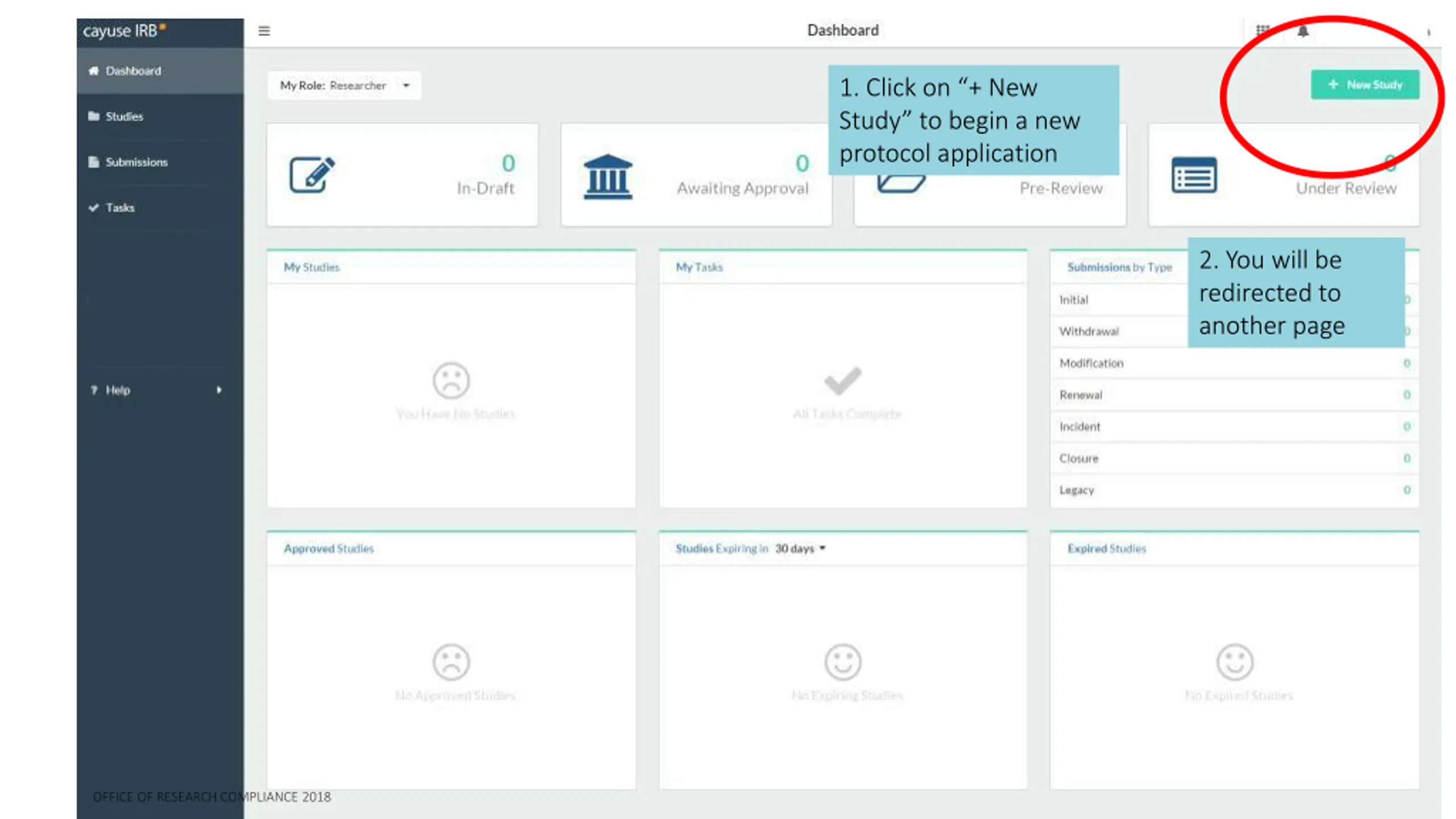This screenshot has width=1456, height=819.
Task: Open the notifications bell icon
Action: (x=1303, y=31)
